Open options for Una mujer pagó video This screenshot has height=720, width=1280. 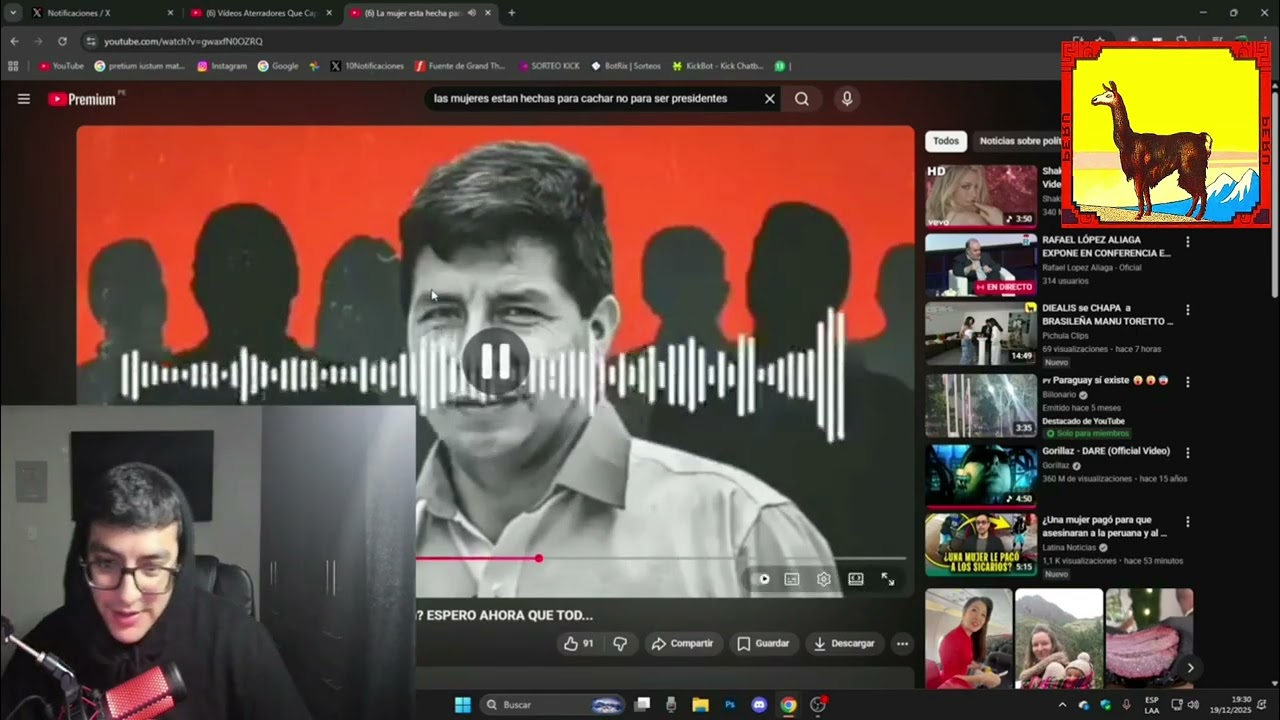pos(1188,522)
